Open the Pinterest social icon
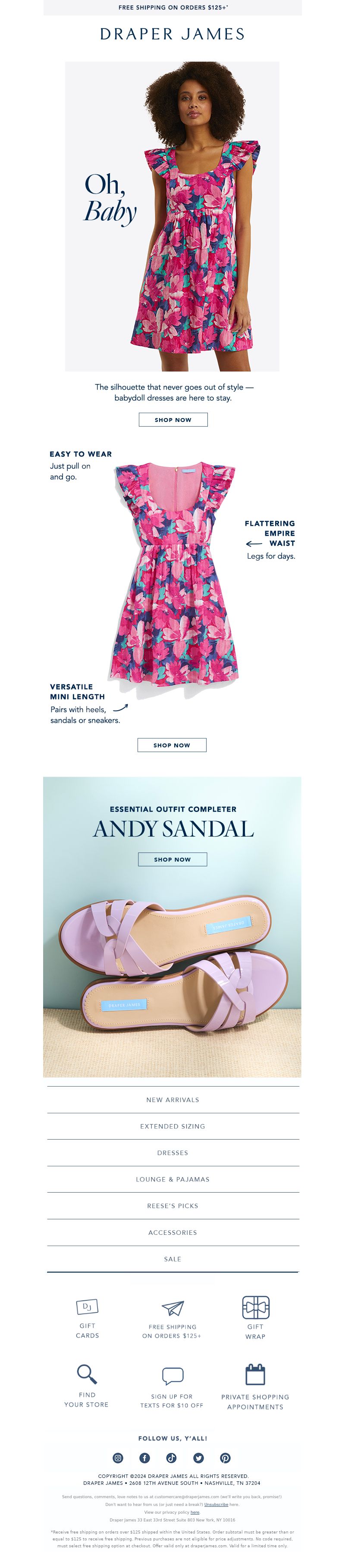 [225, 1458]
